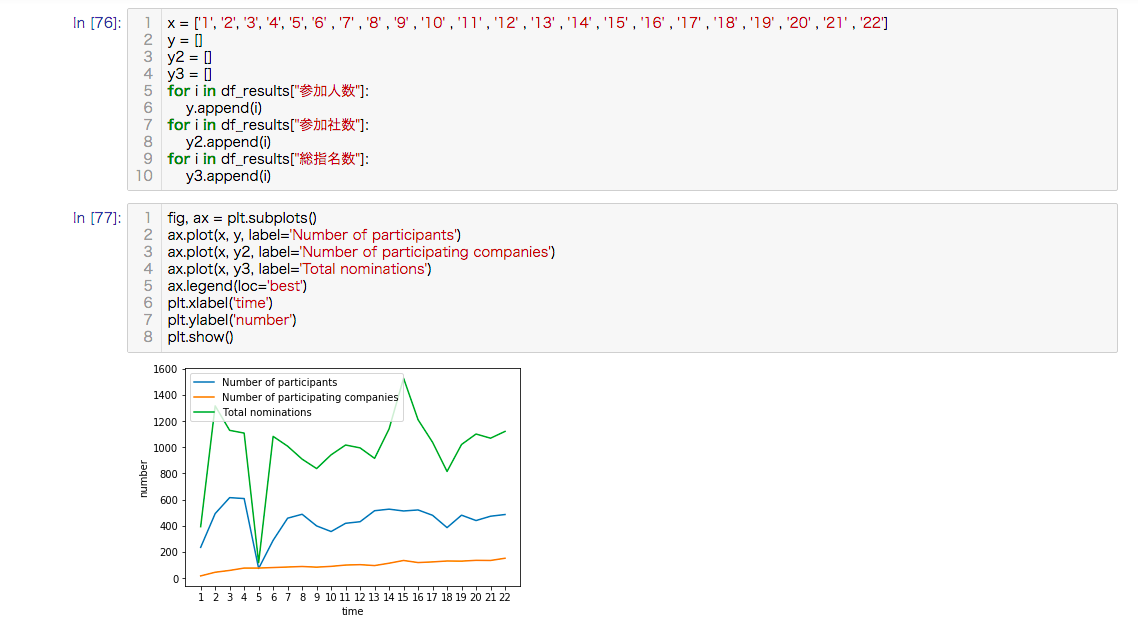Click ax.plot line labeled 'Total nominations'
The width and height of the screenshot is (1138, 626).
point(300,269)
